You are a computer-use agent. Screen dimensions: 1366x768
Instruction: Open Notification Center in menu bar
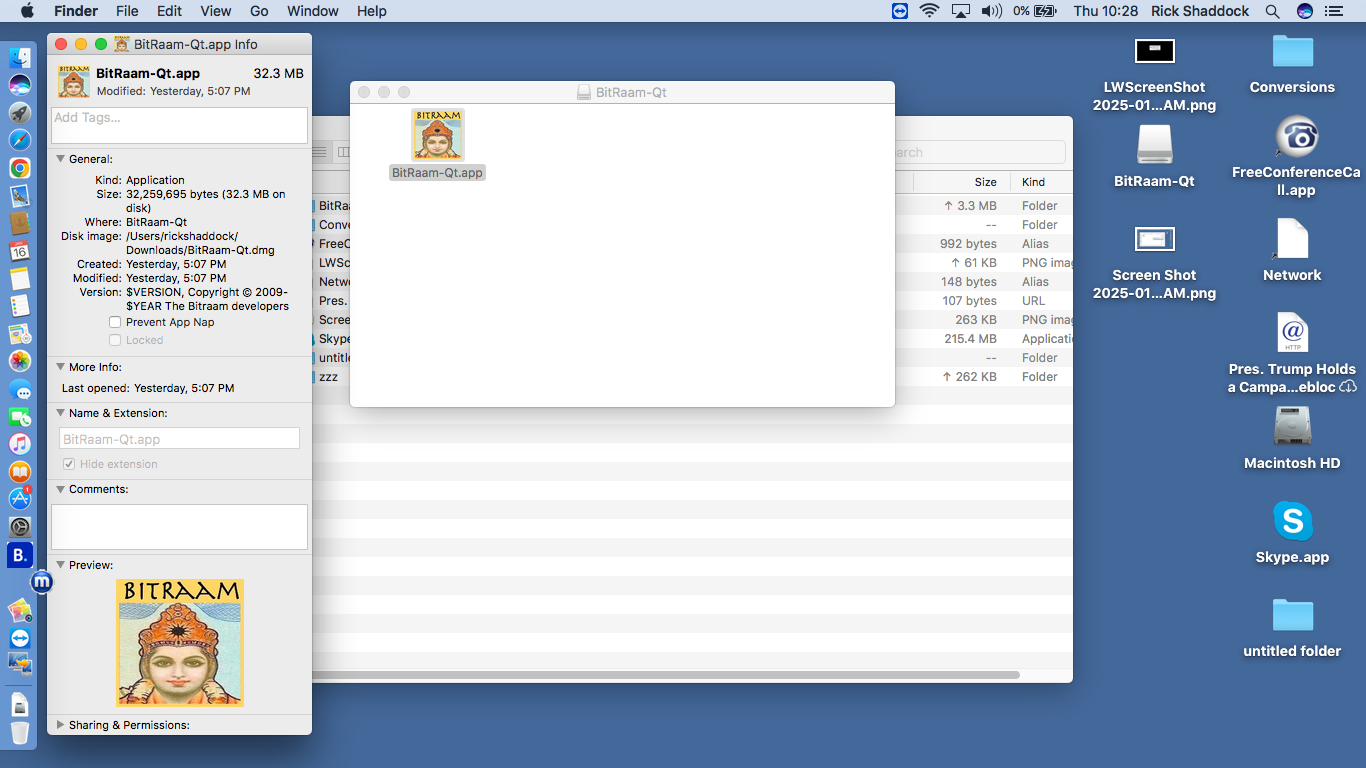1333,11
